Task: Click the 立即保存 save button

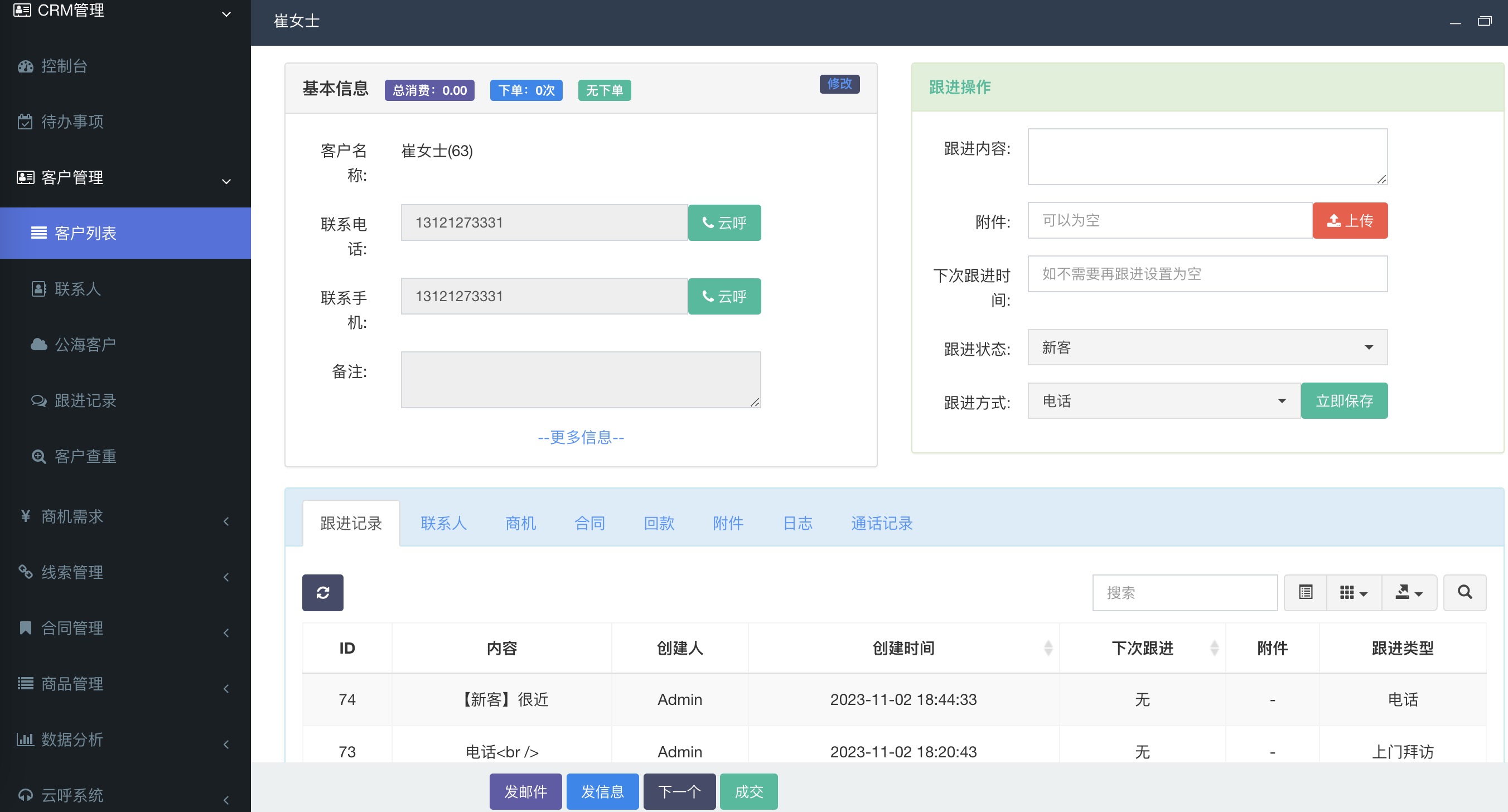Action: (1344, 400)
